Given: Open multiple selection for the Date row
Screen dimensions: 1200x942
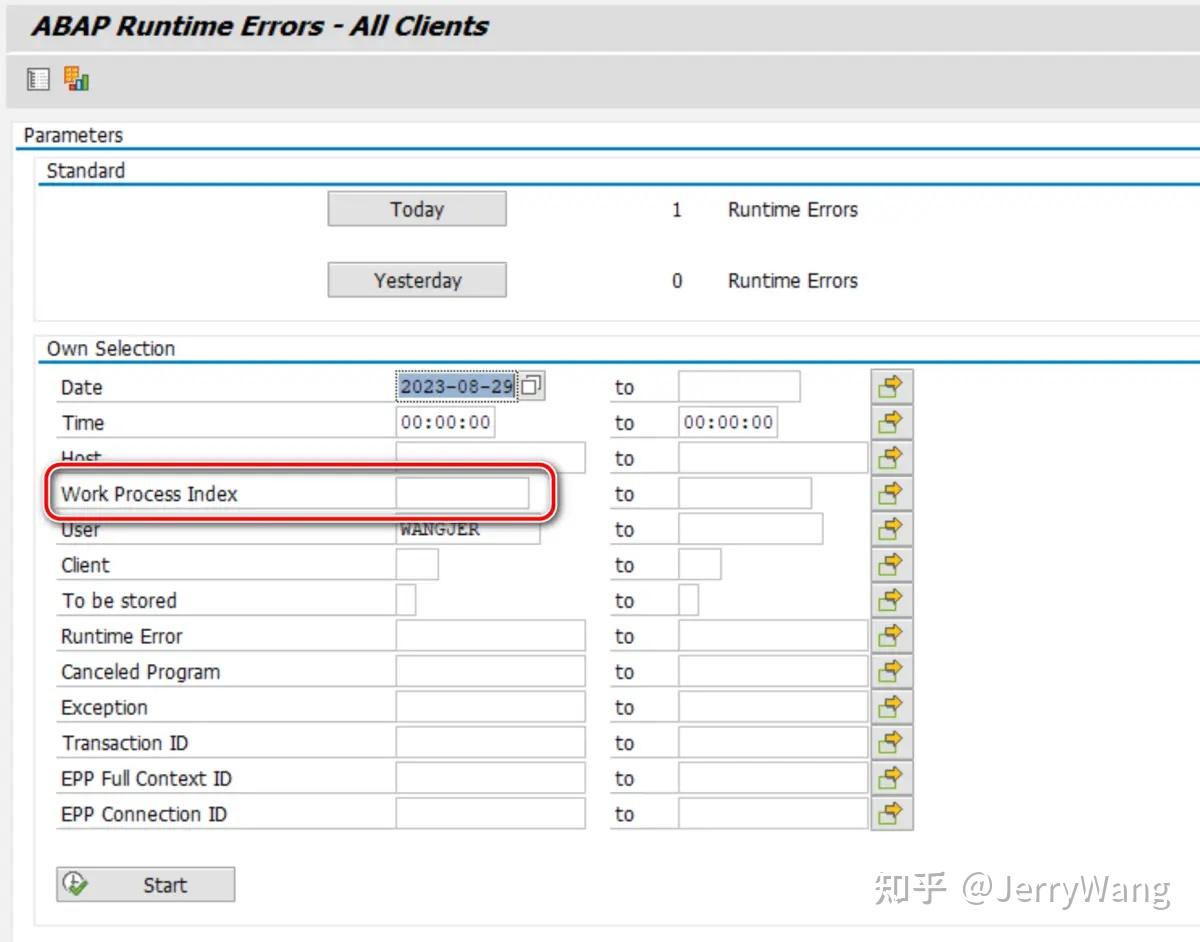Looking at the screenshot, I should [890, 385].
